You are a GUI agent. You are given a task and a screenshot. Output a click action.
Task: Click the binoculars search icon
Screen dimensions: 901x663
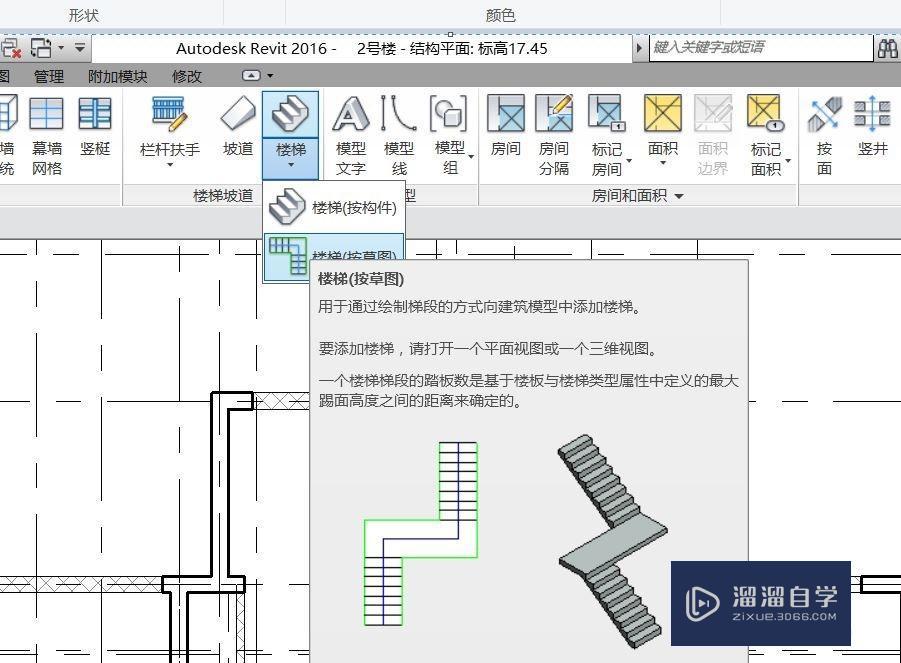tap(888, 48)
